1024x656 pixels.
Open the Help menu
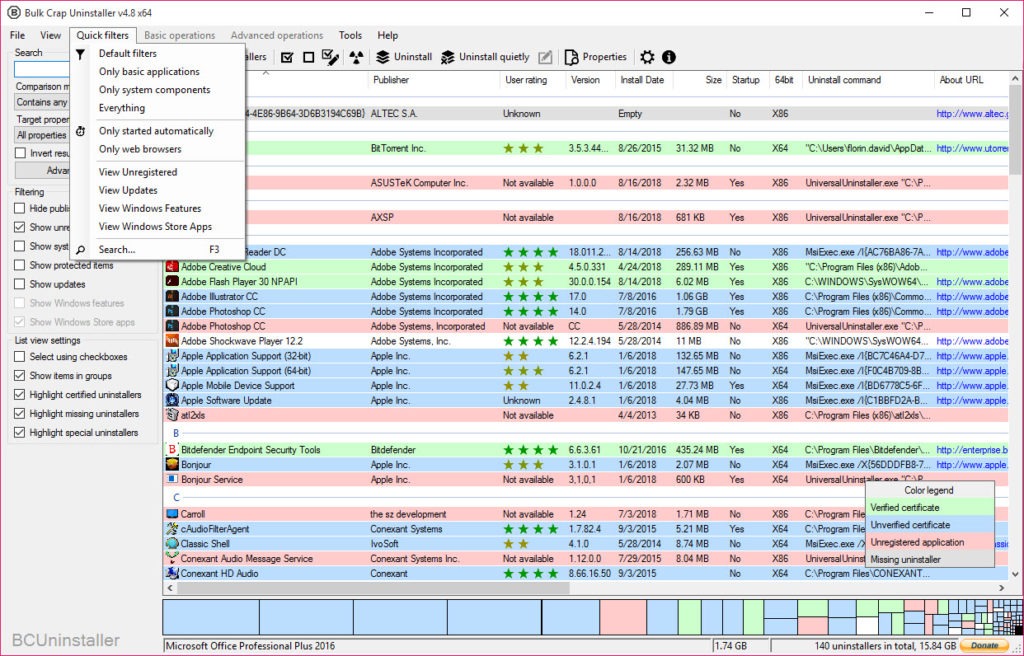(387, 35)
